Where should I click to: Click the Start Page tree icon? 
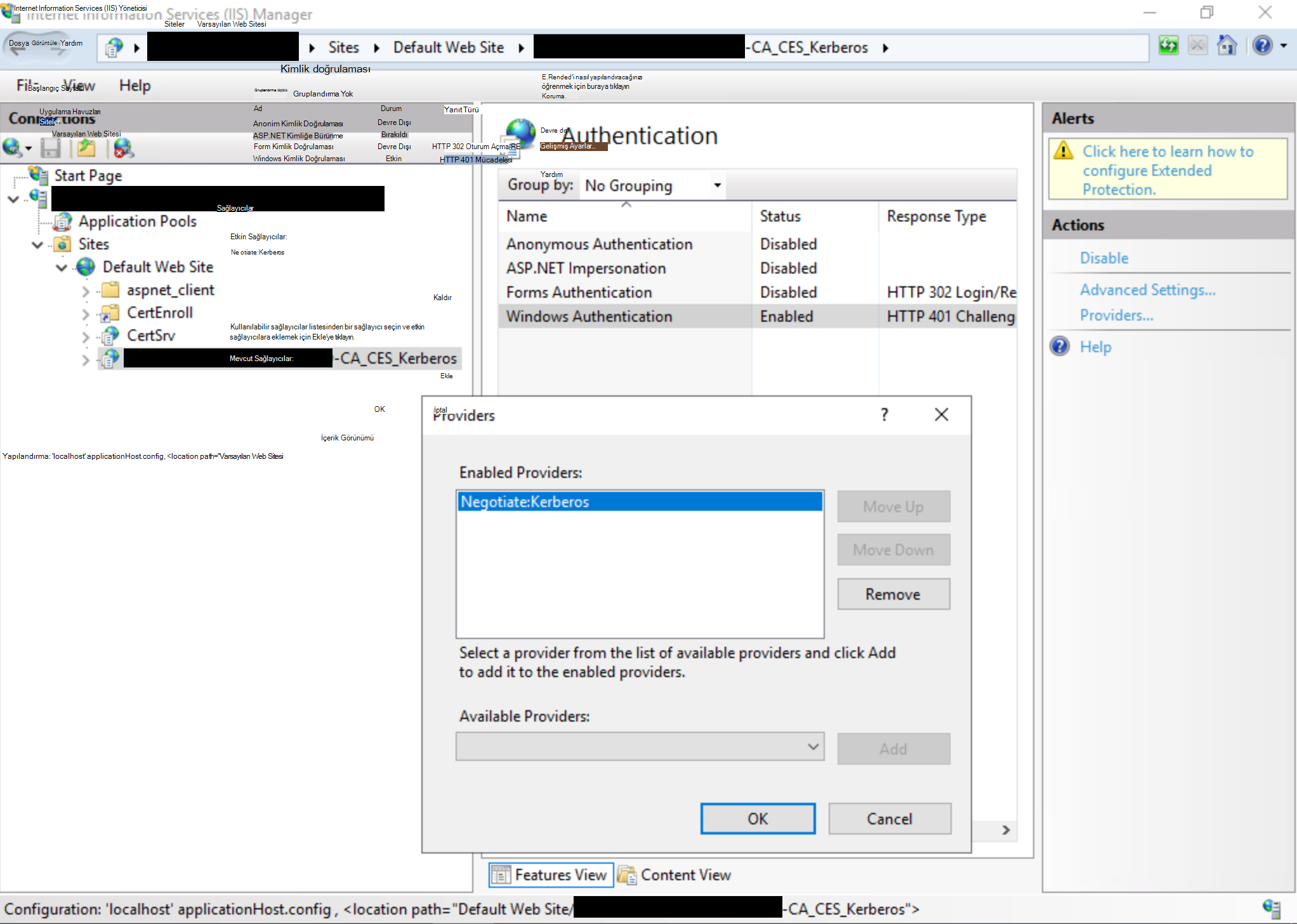click(39, 175)
